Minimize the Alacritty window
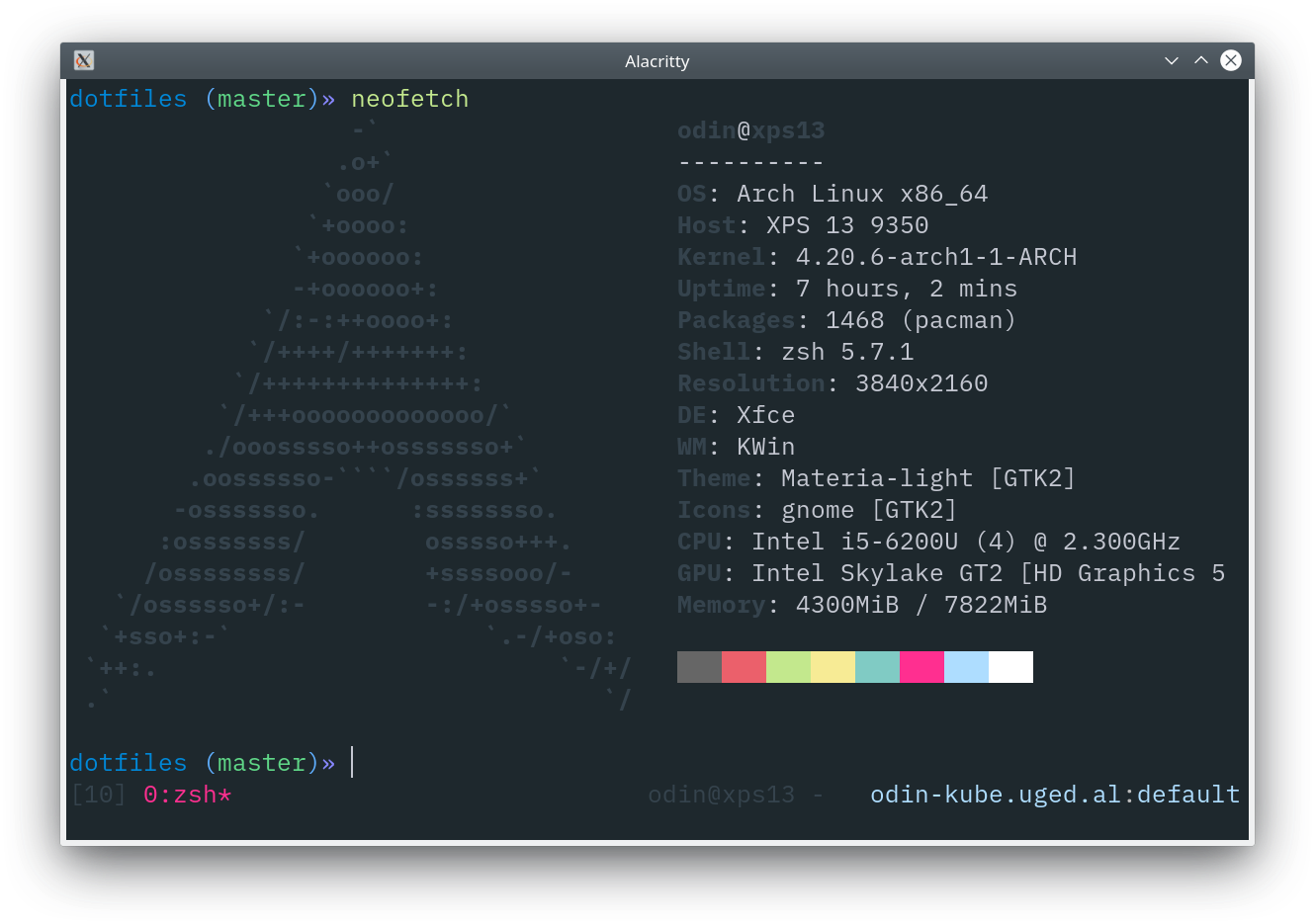The width and height of the screenshot is (1315, 924). [1172, 60]
